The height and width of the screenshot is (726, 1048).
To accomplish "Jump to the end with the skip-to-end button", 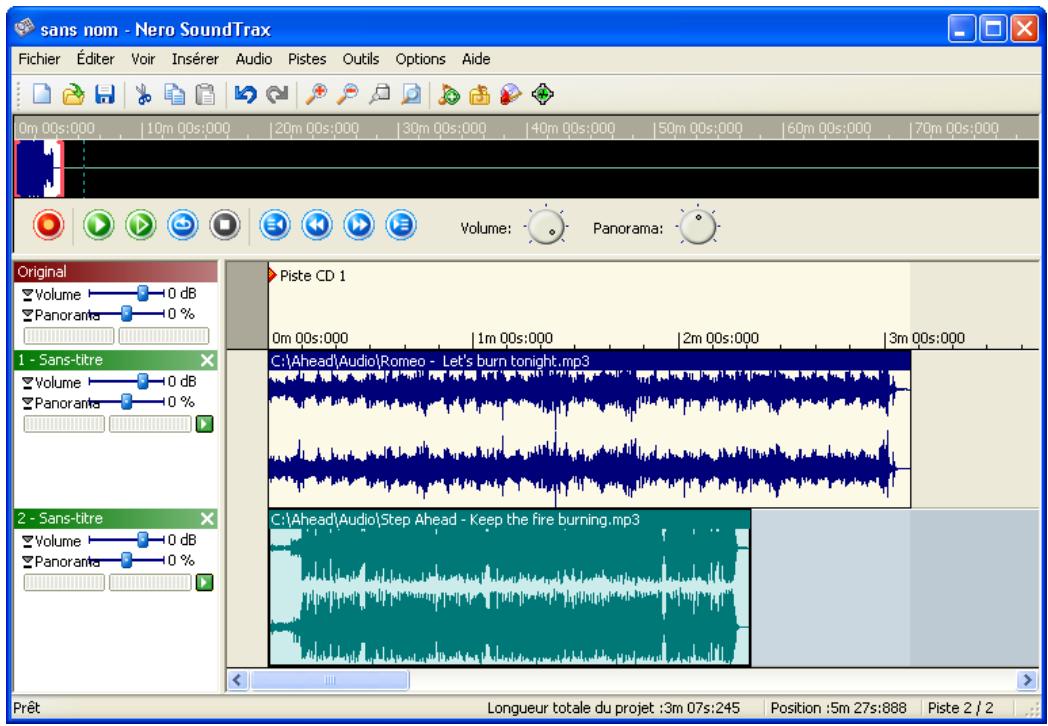I will (401, 225).
